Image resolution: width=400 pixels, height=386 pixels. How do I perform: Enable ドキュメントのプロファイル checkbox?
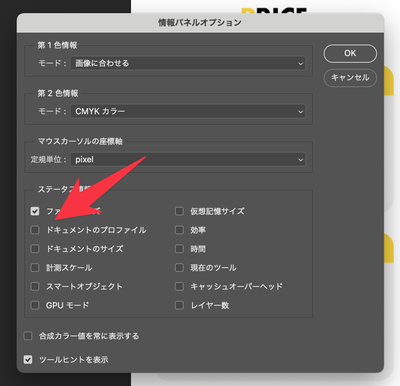[x=35, y=230]
